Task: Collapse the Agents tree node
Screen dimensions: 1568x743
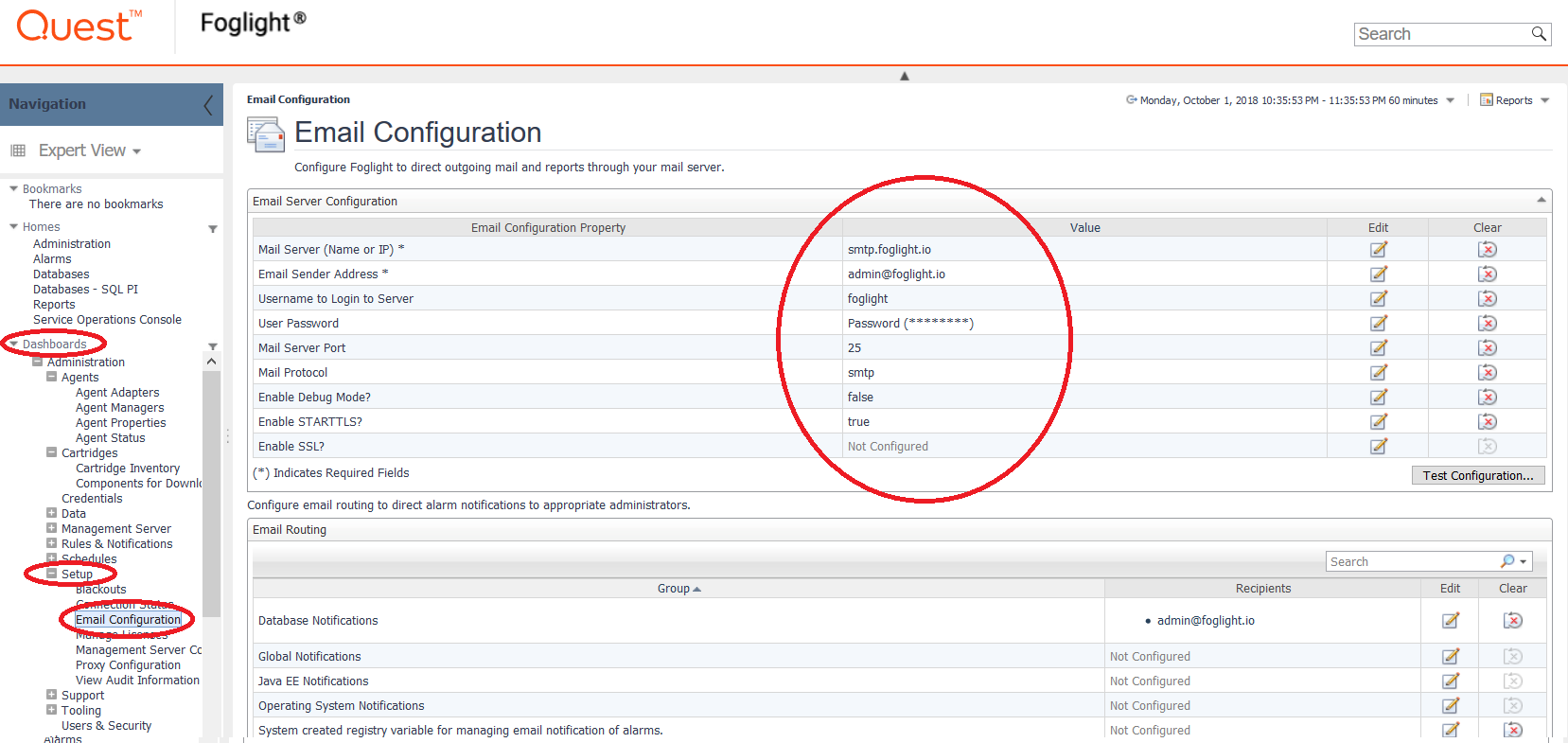Action: coord(52,377)
